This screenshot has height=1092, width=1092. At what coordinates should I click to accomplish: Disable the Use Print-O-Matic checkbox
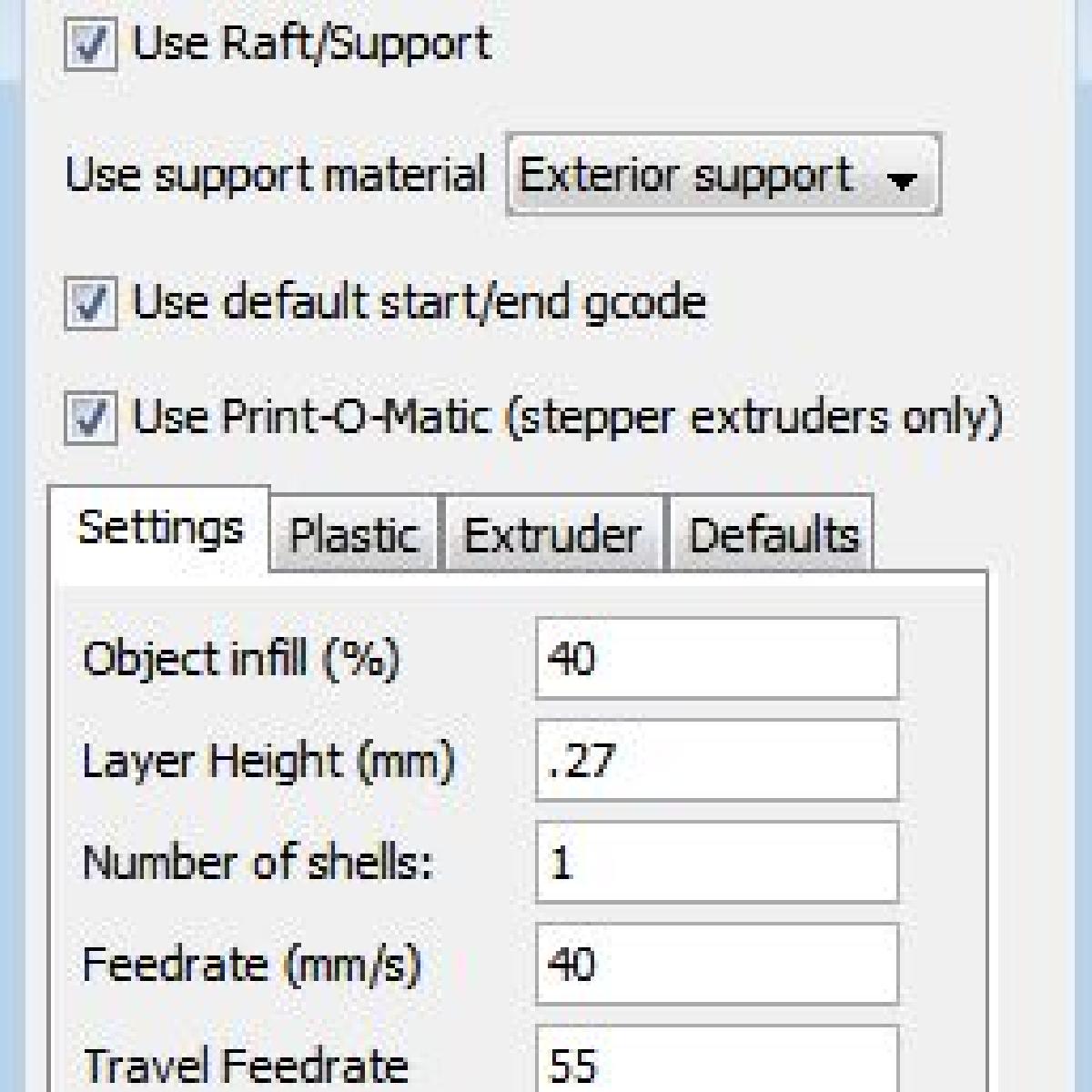pos(90,418)
